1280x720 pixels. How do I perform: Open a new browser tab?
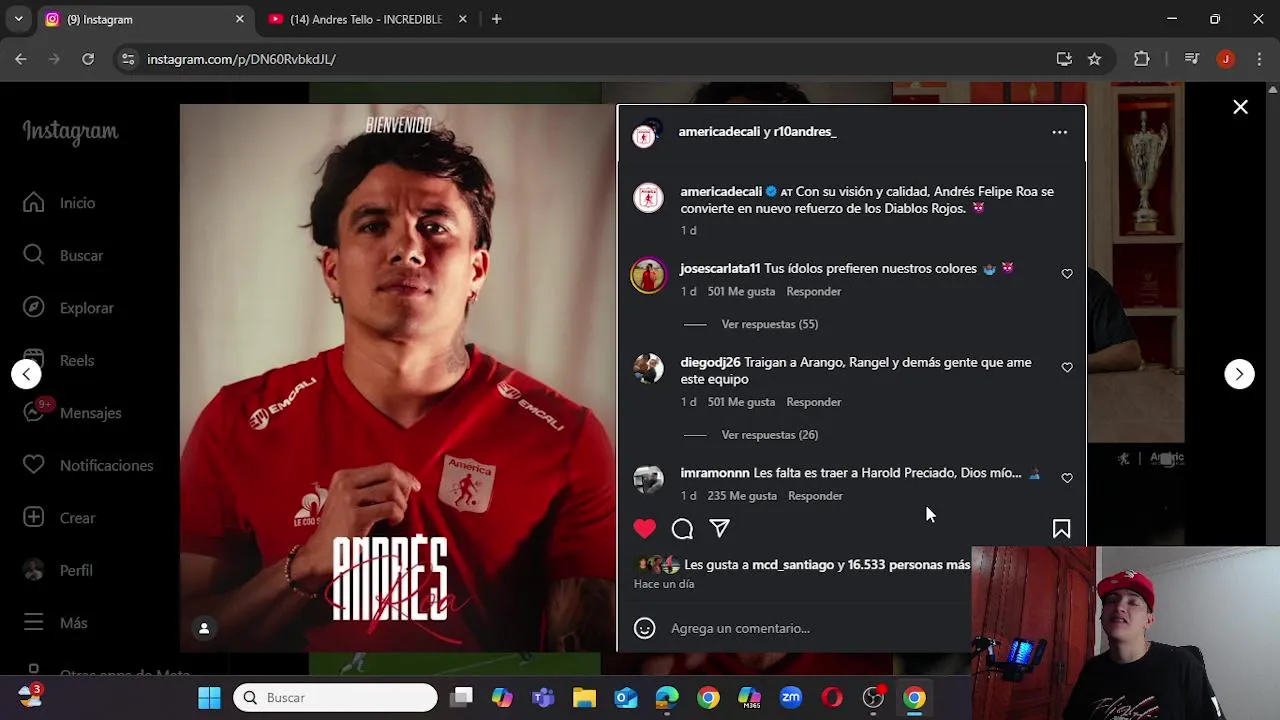coord(496,19)
